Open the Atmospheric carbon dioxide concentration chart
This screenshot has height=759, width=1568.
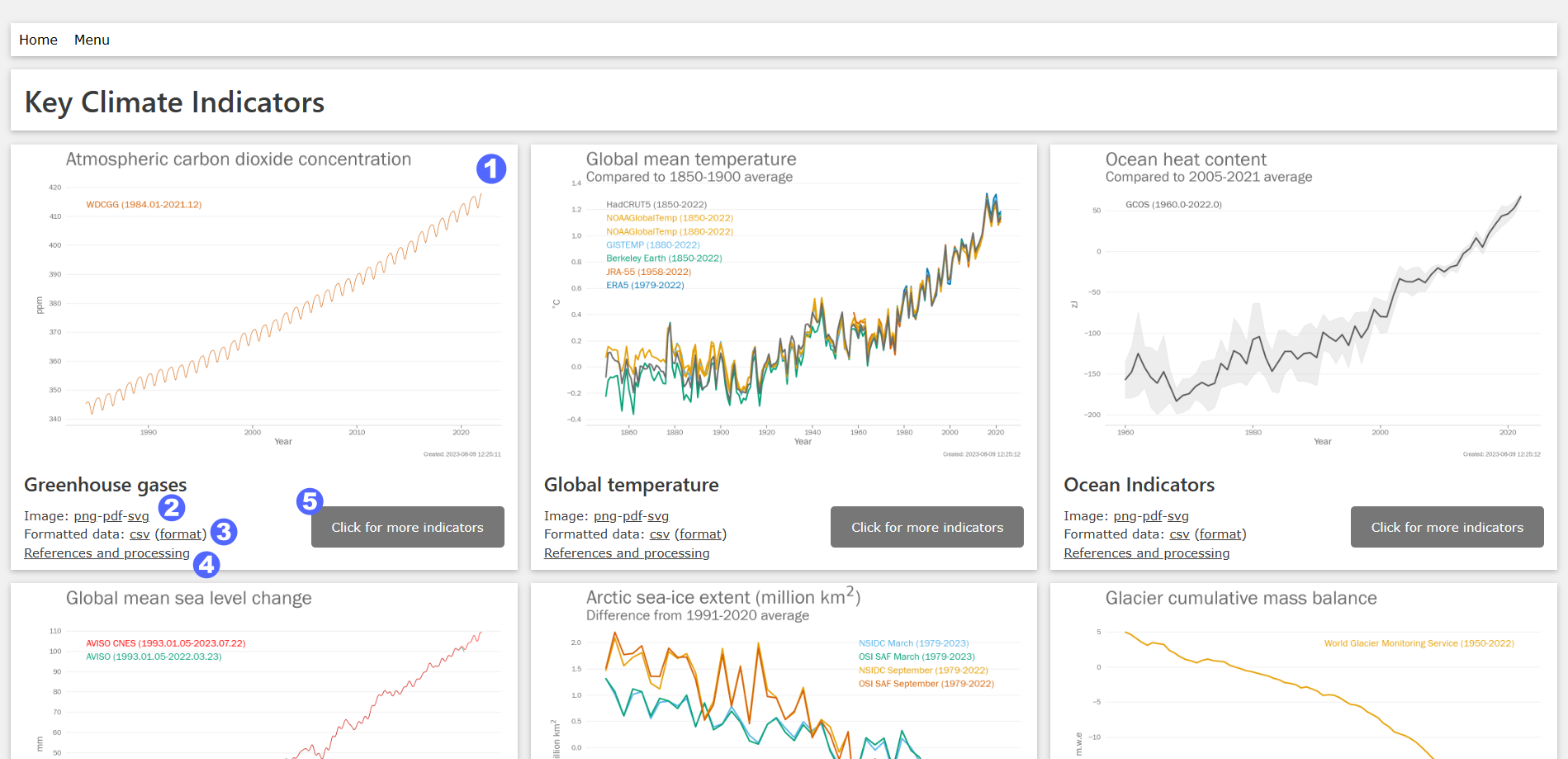[x=264, y=304]
